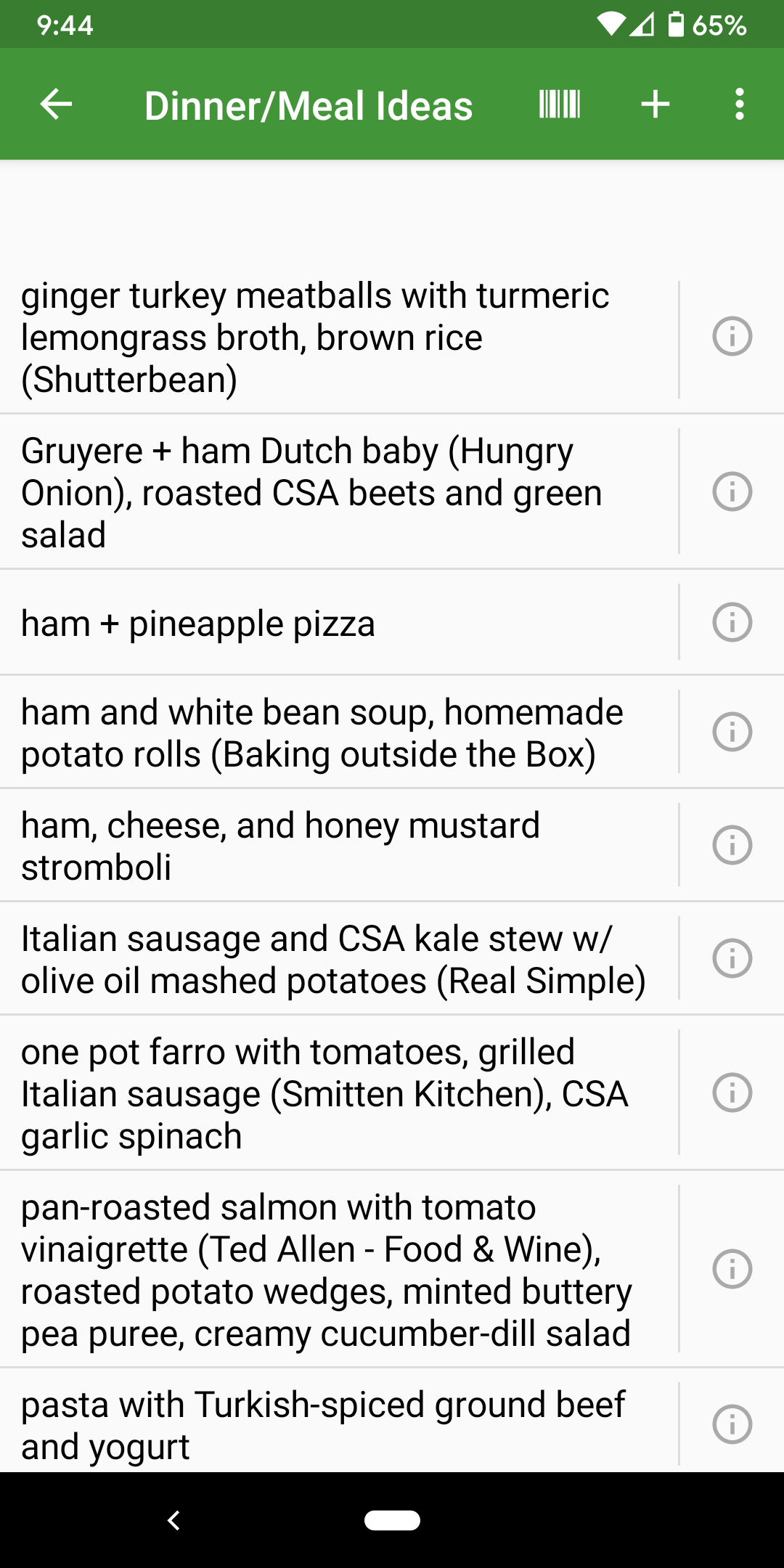View info for one pot farro item
Image resolution: width=784 pixels, height=1568 pixels.
tap(732, 1093)
